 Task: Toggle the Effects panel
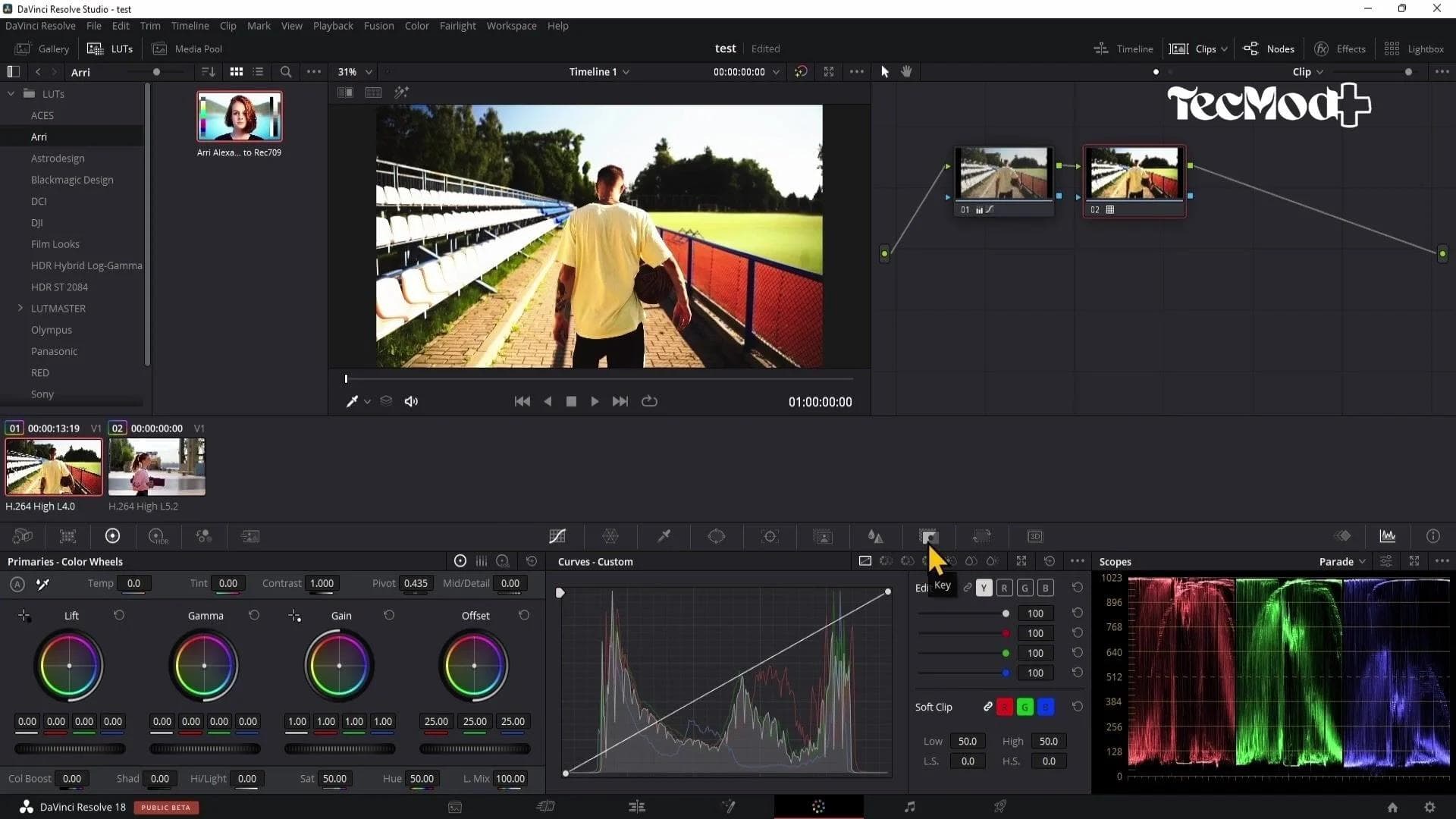click(x=1339, y=48)
